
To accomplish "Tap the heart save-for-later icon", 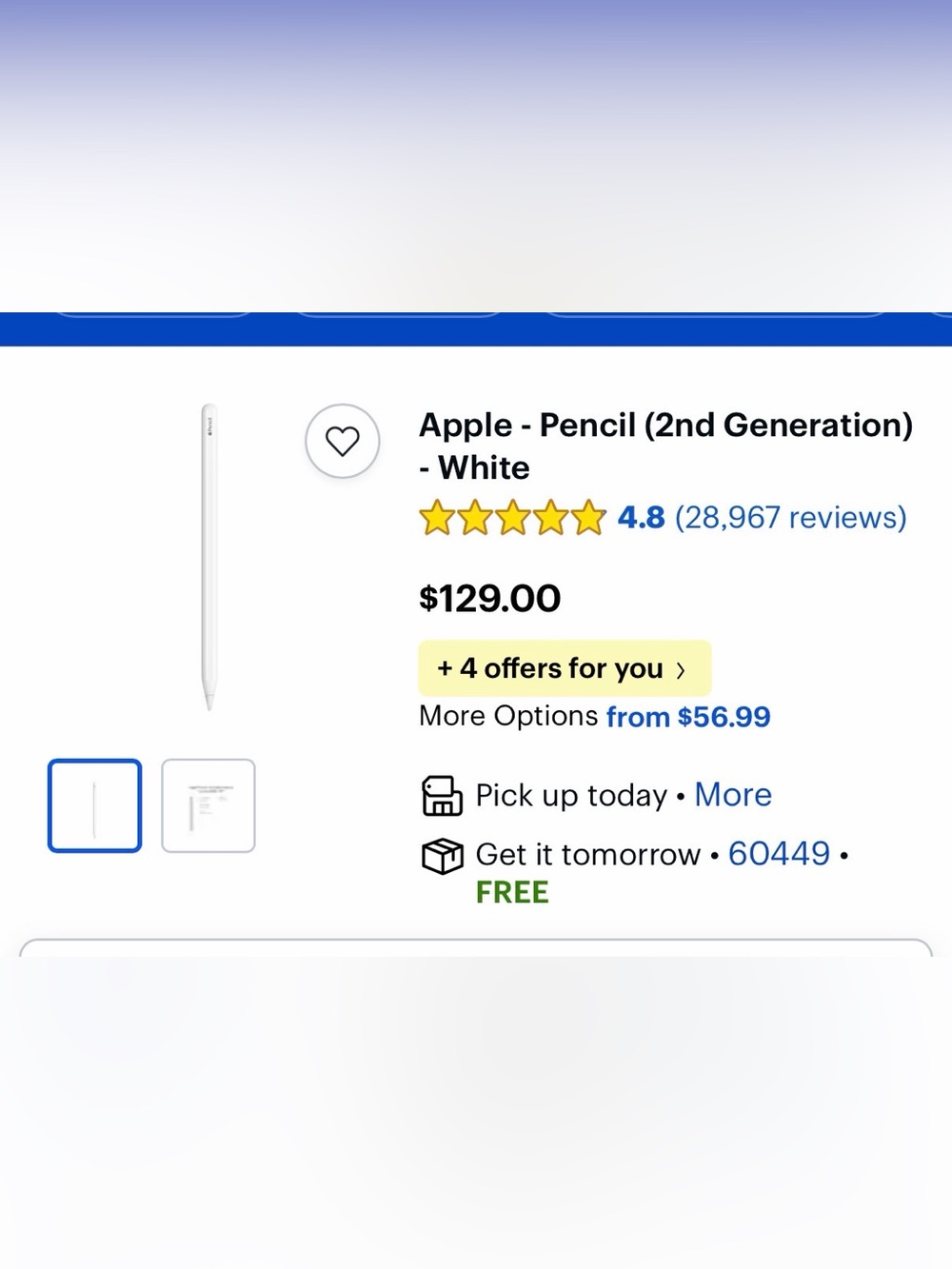I will (x=343, y=441).
